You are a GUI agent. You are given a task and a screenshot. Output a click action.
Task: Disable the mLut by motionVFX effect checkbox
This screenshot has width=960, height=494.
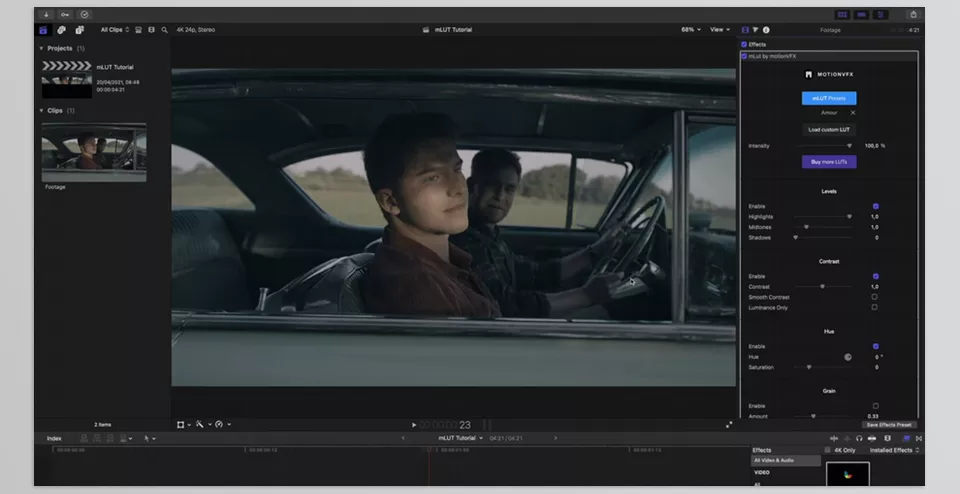pyautogui.click(x=744, y=56)
